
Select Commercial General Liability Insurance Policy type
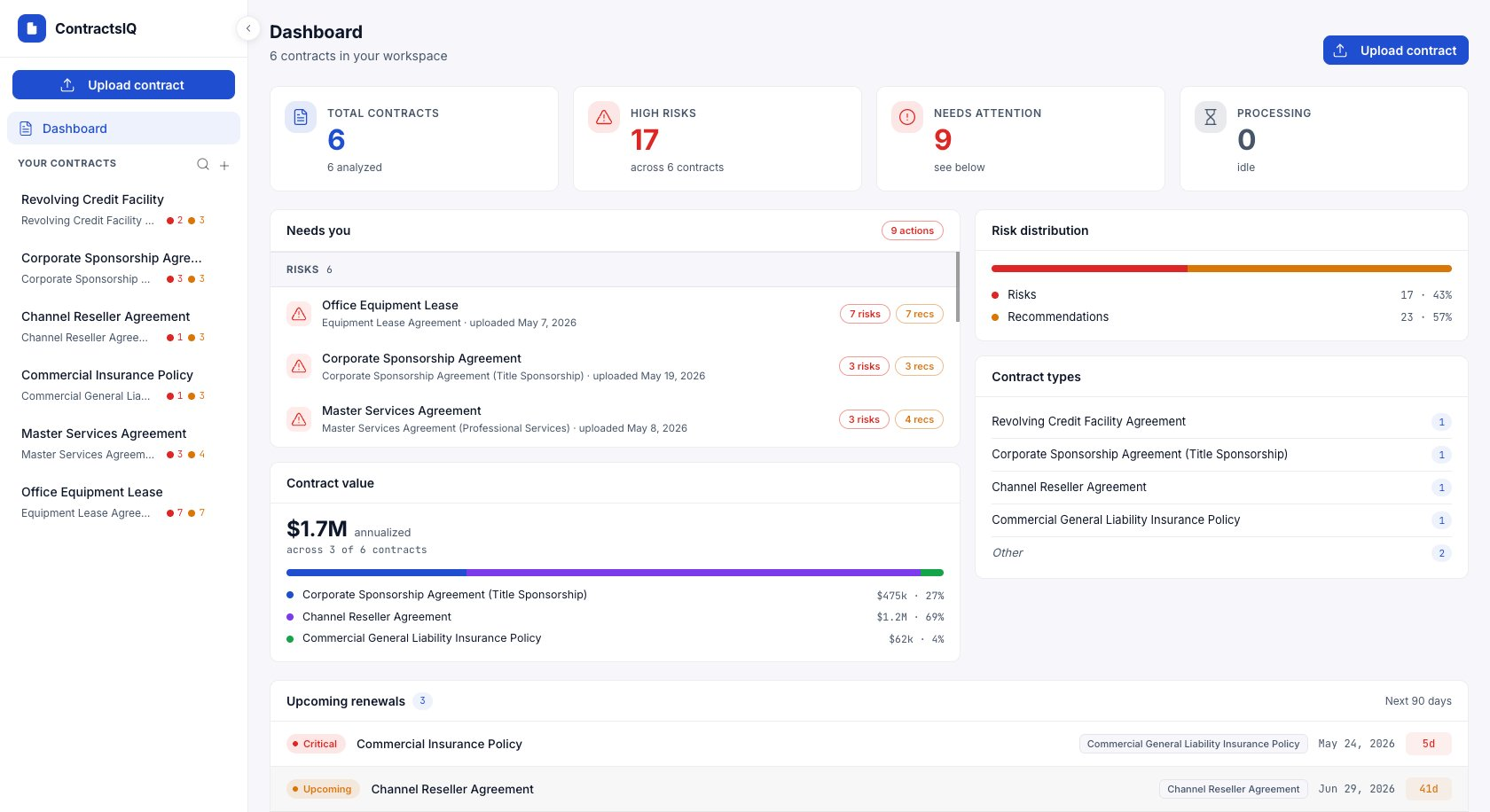[1221, 520]
